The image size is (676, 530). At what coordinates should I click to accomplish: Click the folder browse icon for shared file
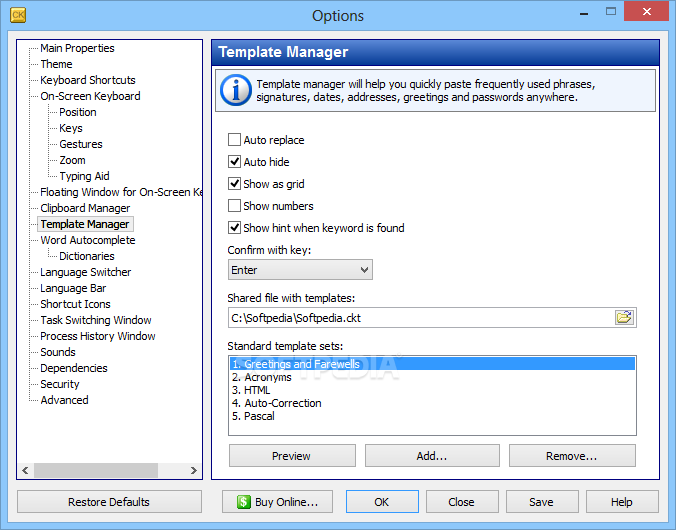[x=624, y=318]
